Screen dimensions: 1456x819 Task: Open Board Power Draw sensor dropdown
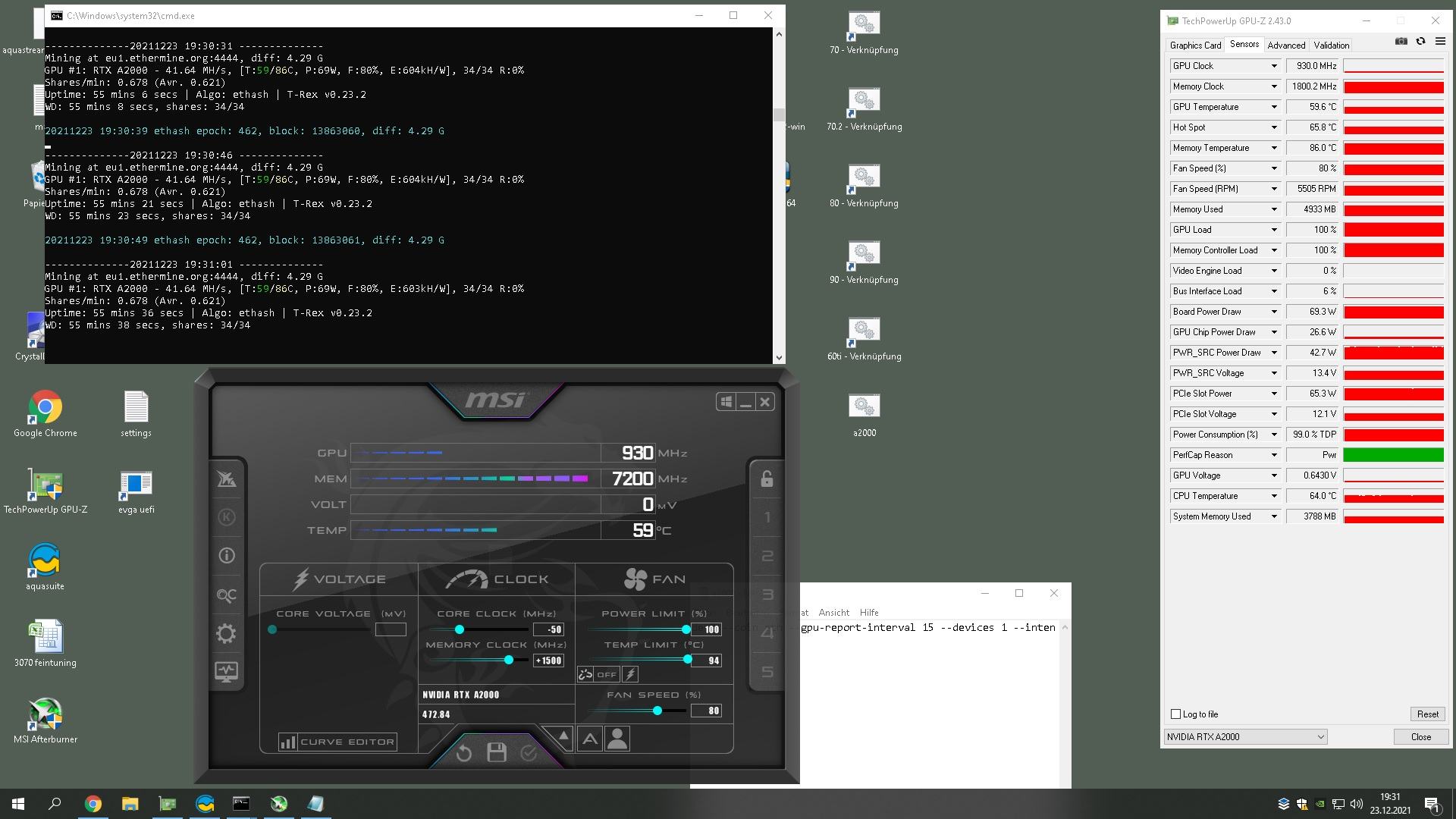pos(1274,312)
